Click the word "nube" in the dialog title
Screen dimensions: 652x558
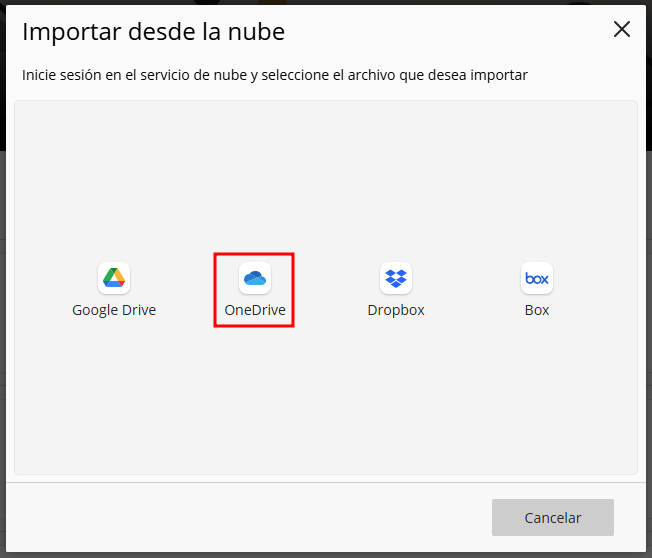click(x=257, y=32)
